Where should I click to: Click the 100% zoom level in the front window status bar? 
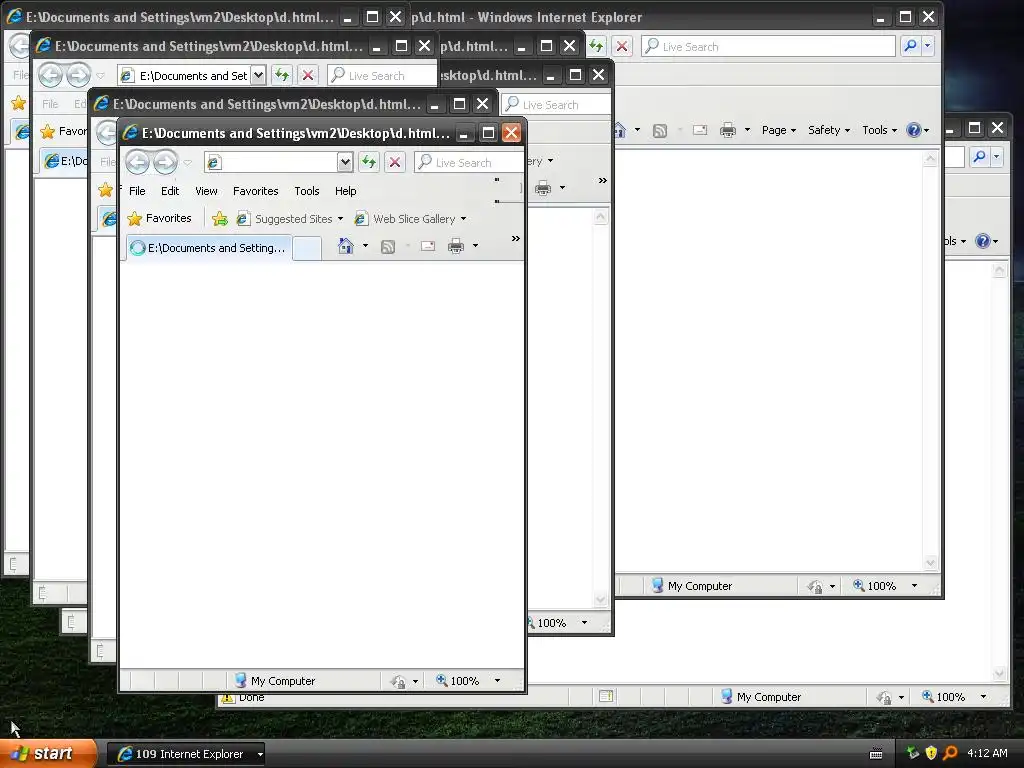[458, 680]
